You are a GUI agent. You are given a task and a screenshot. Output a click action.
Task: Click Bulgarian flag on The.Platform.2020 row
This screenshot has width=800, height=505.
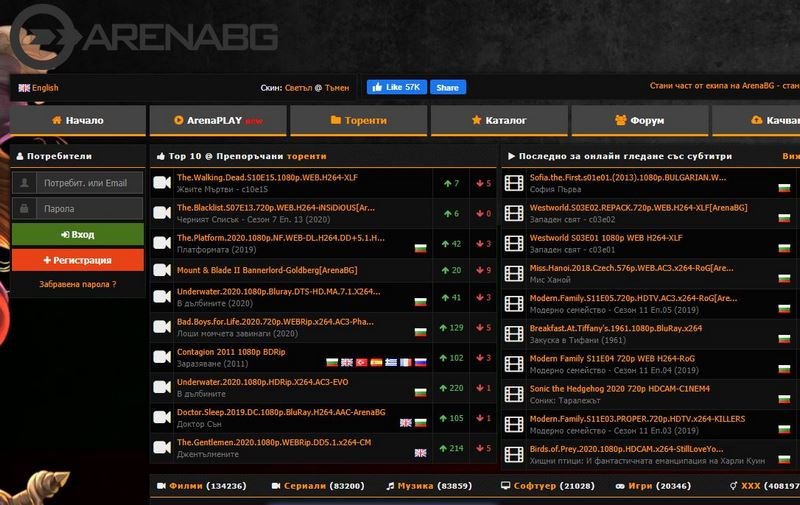420,248
